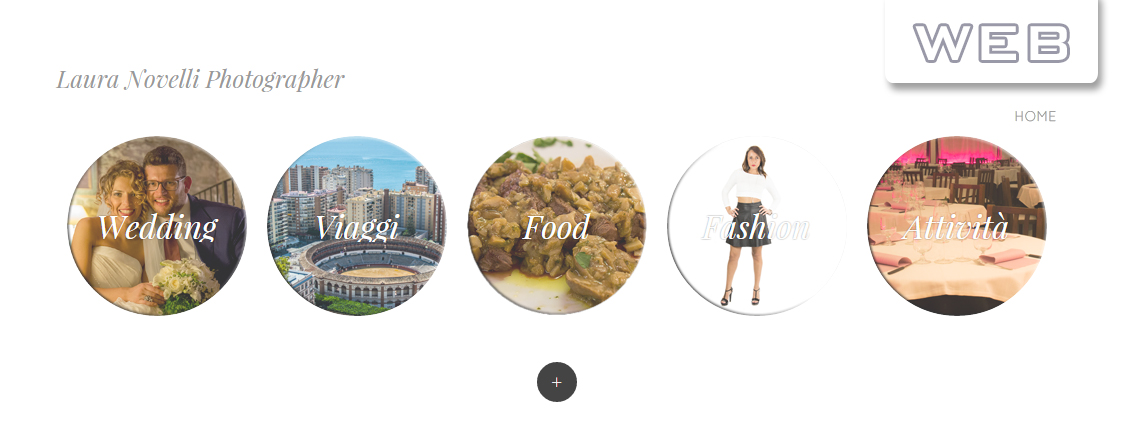The image size is (1140, 430).
Task: Select the Attività text label
Action: 955,227
